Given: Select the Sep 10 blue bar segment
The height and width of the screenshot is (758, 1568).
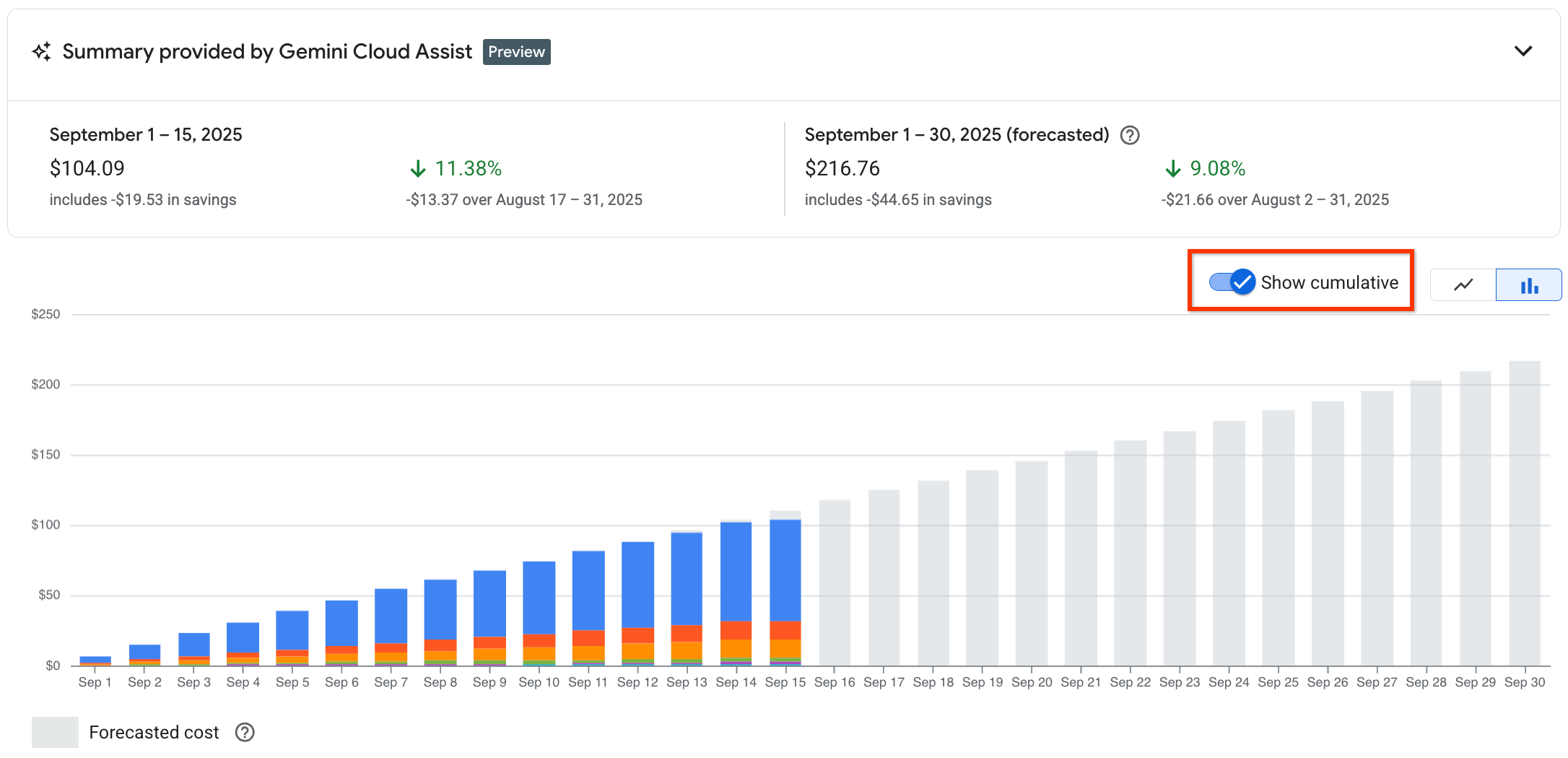Looking at the screenshot, I should [x=539, y=598].
